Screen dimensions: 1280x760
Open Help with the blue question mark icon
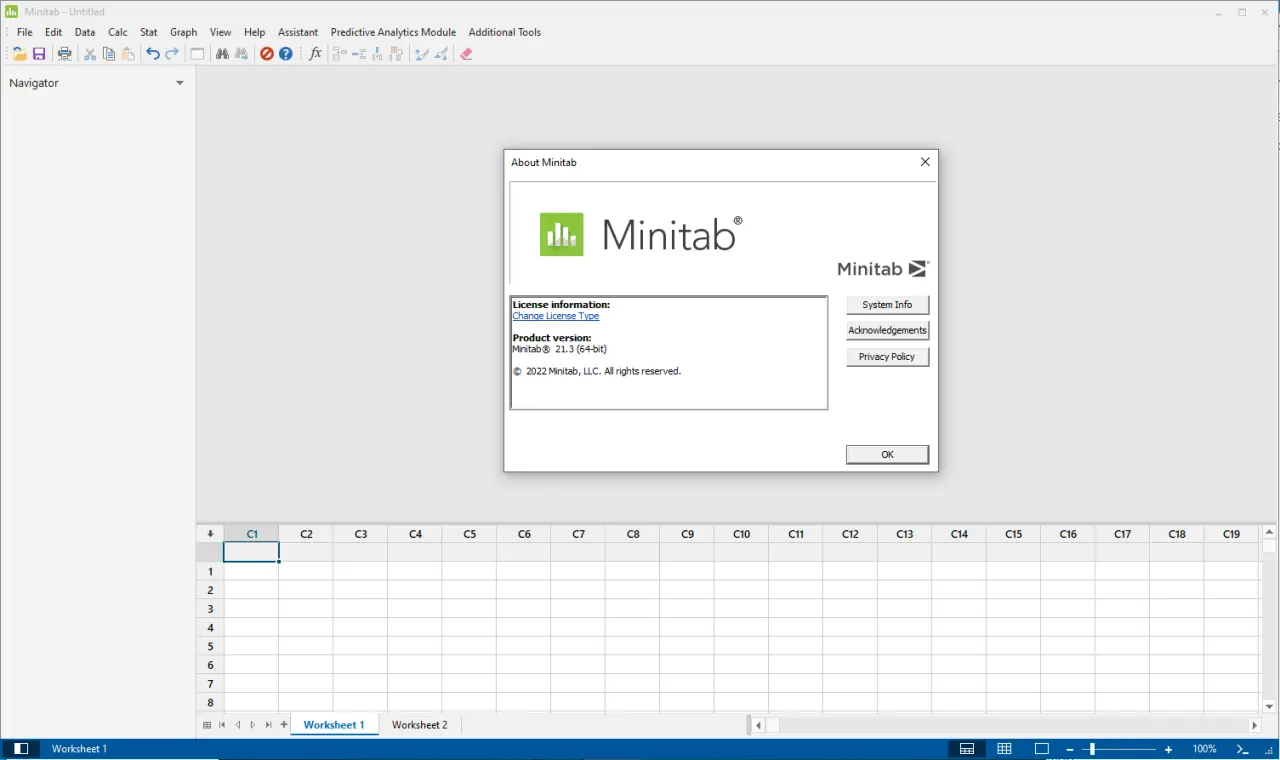tap(286, 54)
